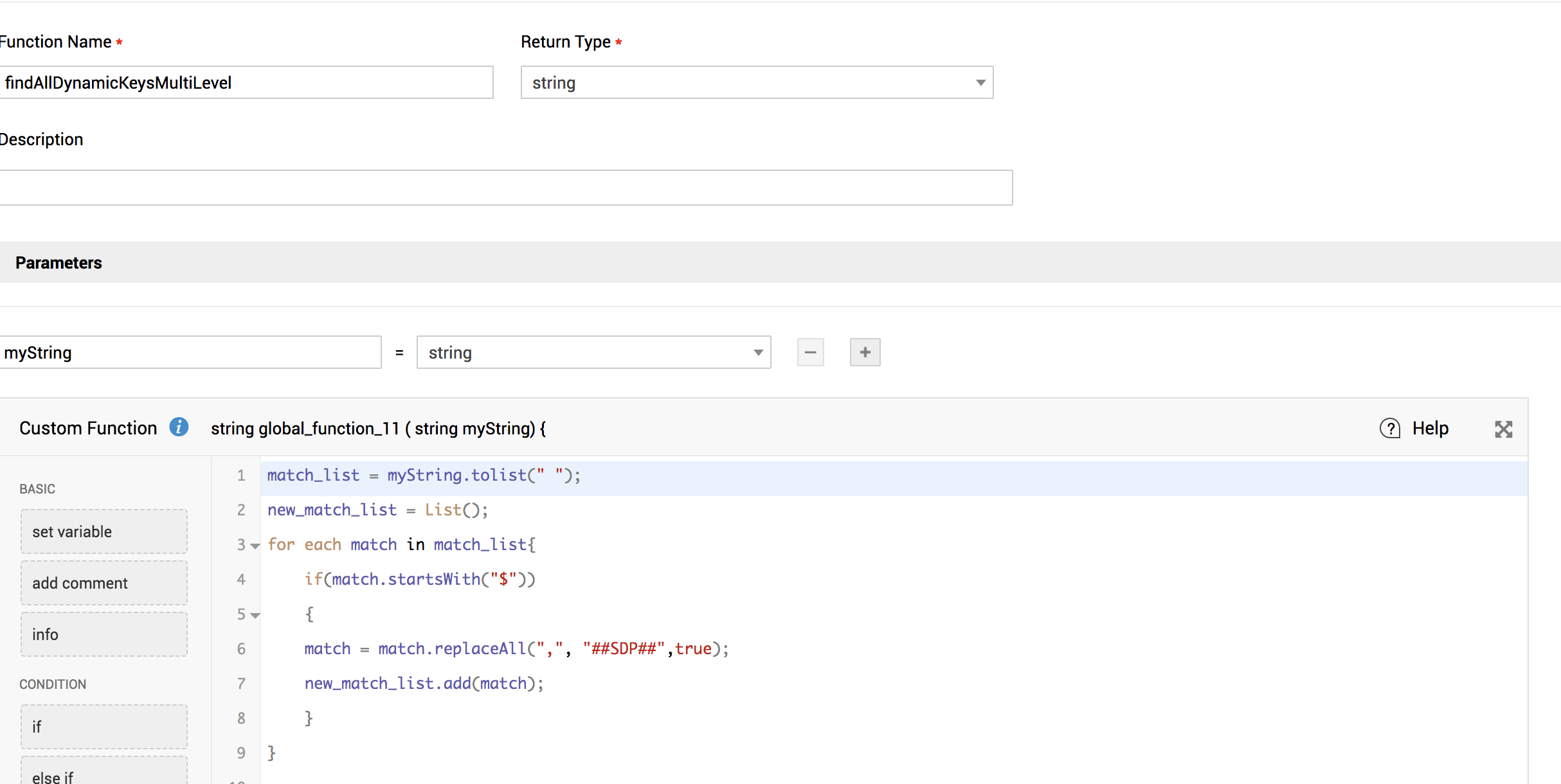This screenshot has width=1561, height=784.
Task: Select the 'if' condition block
Action: (104, 727)
